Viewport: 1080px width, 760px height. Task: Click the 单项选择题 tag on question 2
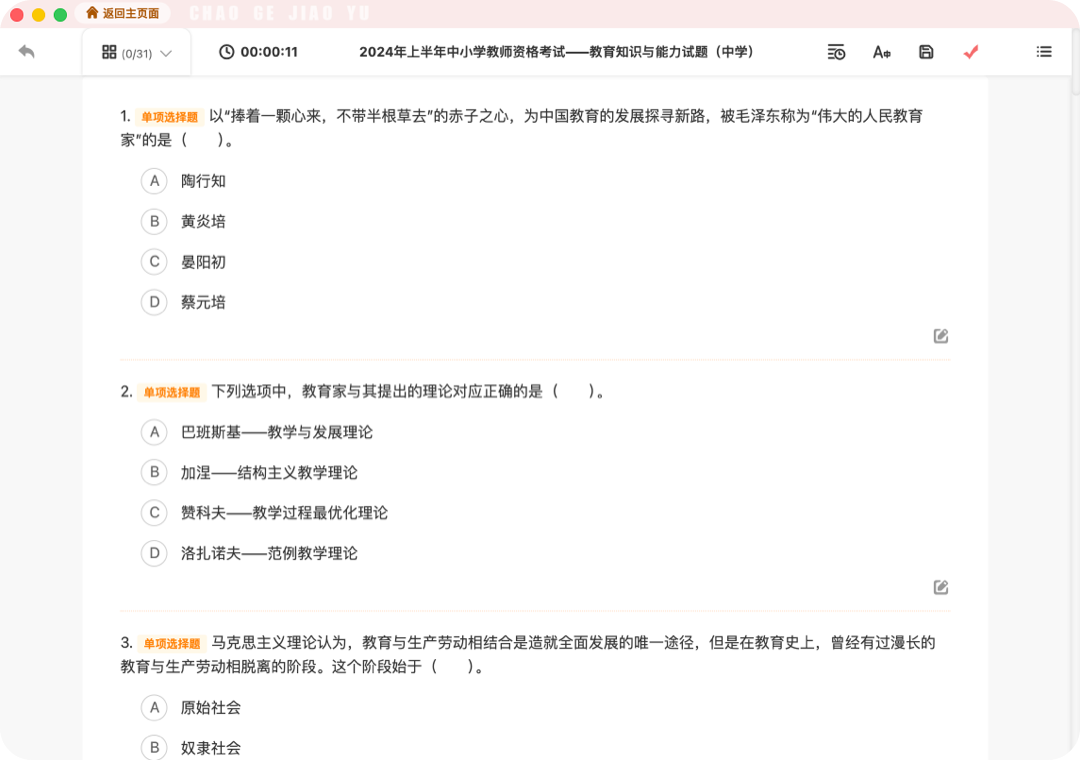pyautogui.click(x=172, y=393)
